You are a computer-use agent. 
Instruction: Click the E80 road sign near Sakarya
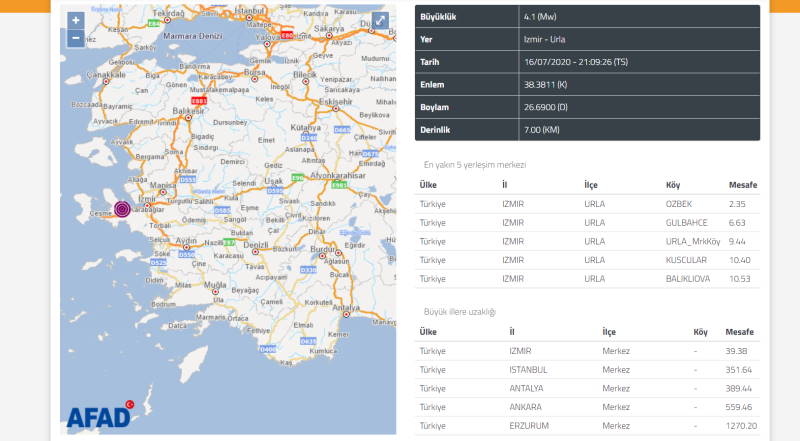(x=288, y=32)
